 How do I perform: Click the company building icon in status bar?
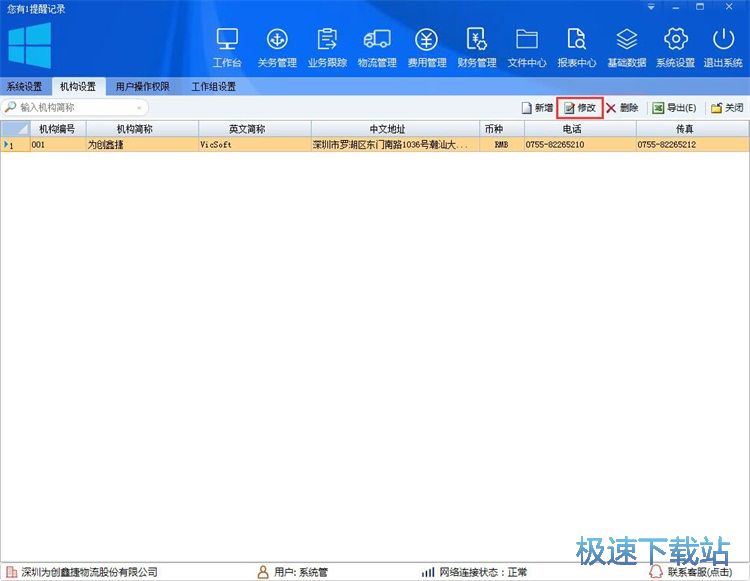click(11, 572)
